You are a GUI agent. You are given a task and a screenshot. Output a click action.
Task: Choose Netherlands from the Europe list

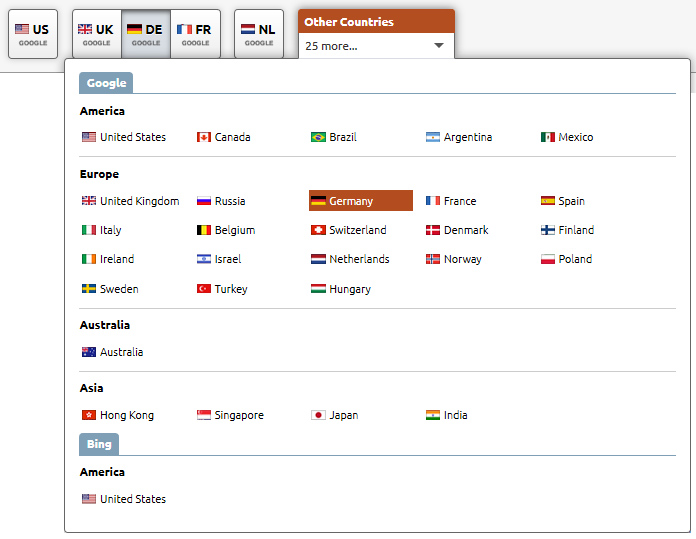pyautogui.click(x=358, y=259)
